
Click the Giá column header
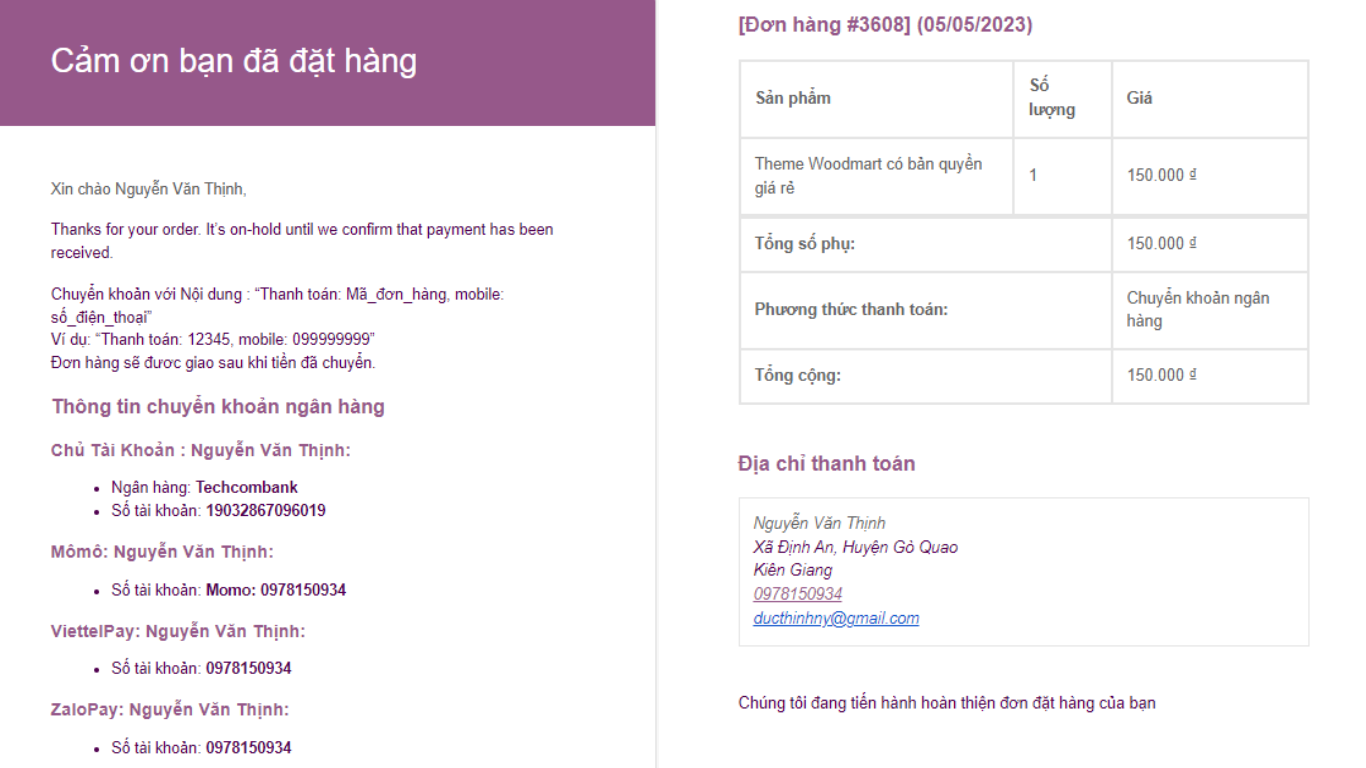tap(1139, 98)
